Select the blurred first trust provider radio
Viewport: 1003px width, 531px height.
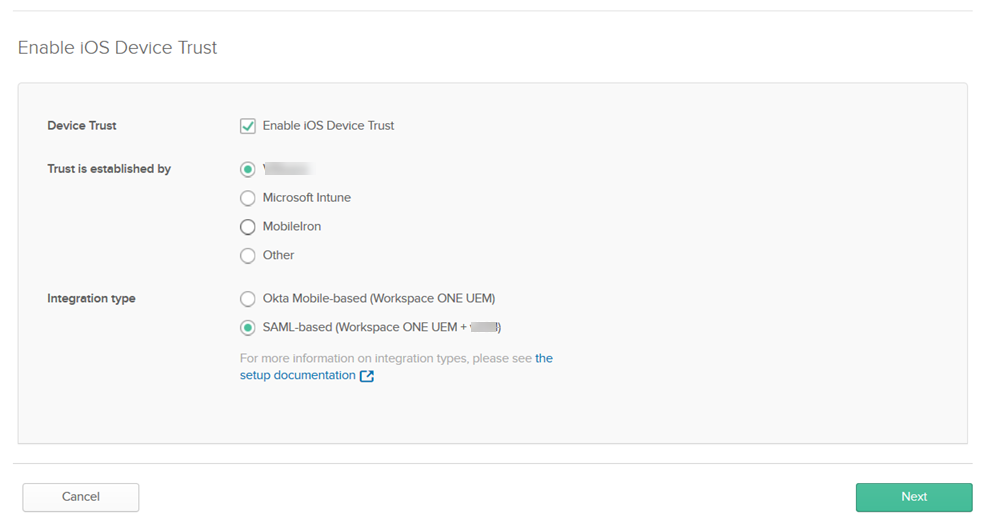tap(248, 170)
